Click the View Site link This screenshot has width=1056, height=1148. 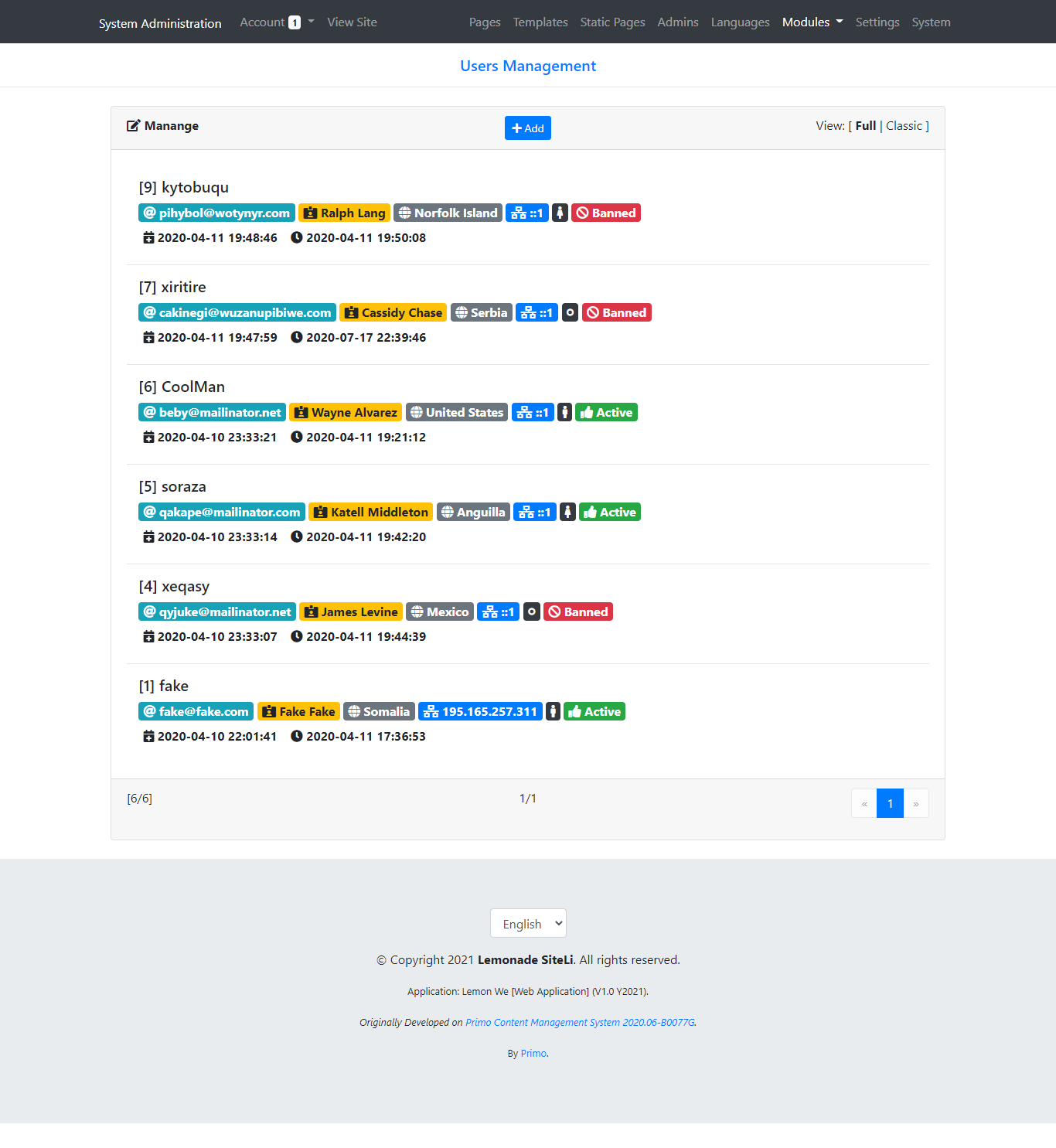(x=352, y=22)
